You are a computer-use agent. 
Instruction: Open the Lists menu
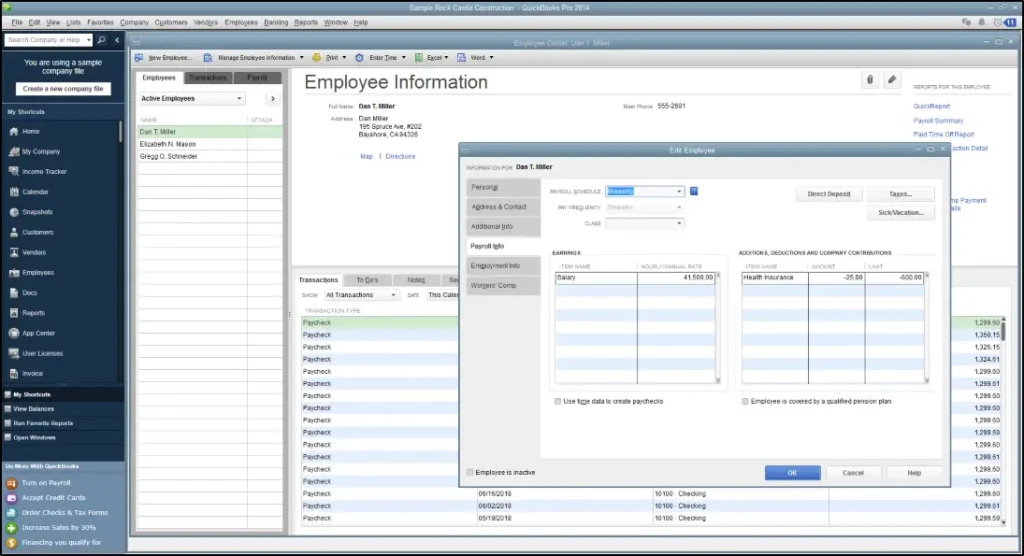73,22
